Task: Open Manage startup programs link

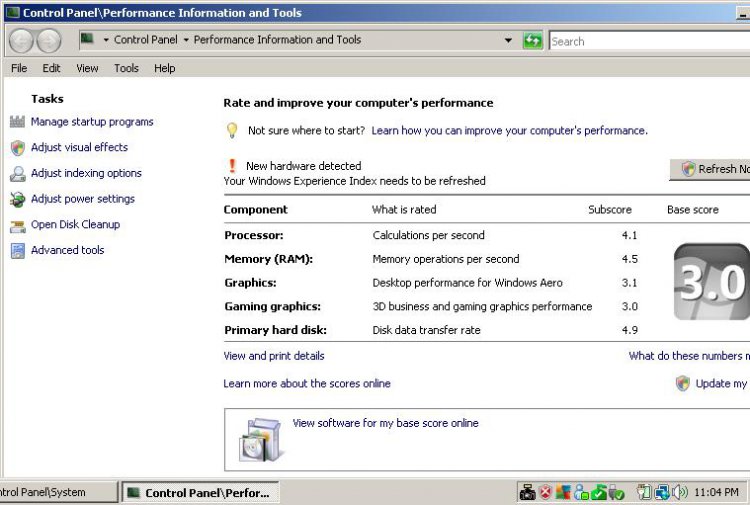Action: (x=92, y=122)
